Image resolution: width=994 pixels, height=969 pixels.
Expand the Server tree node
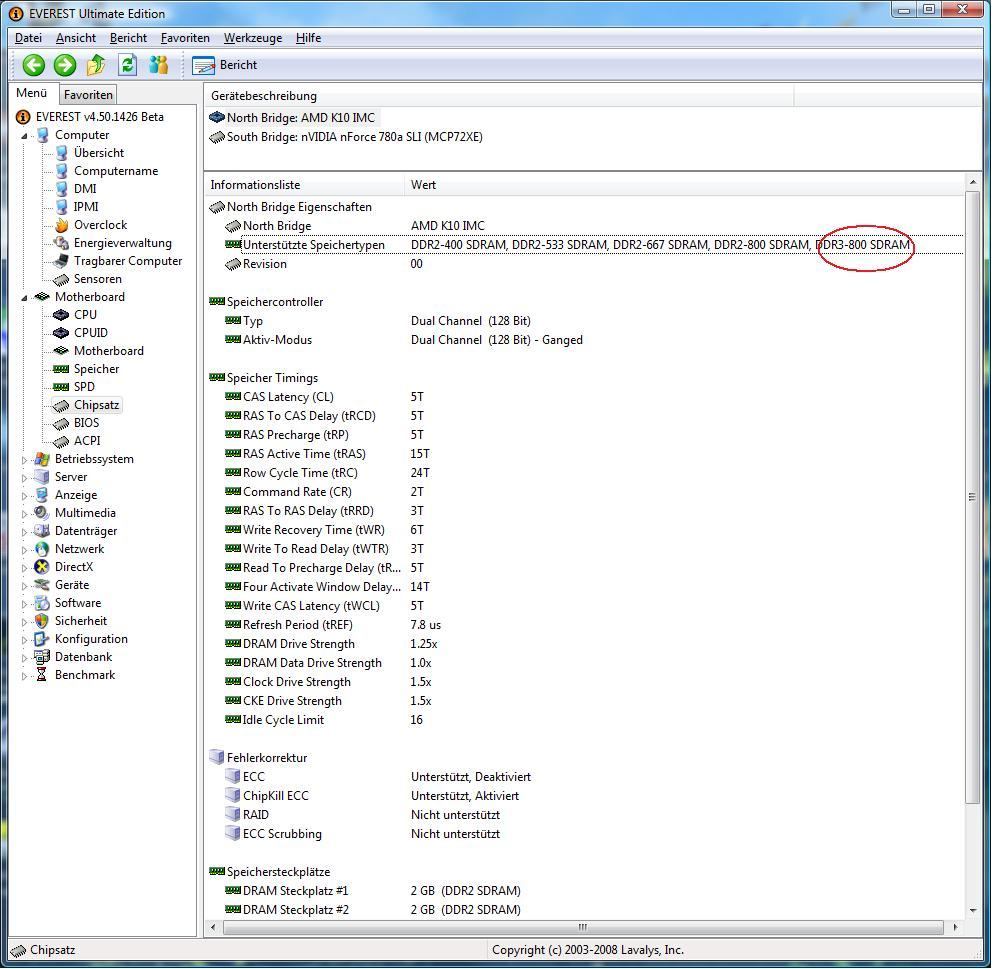pos(24,478)
